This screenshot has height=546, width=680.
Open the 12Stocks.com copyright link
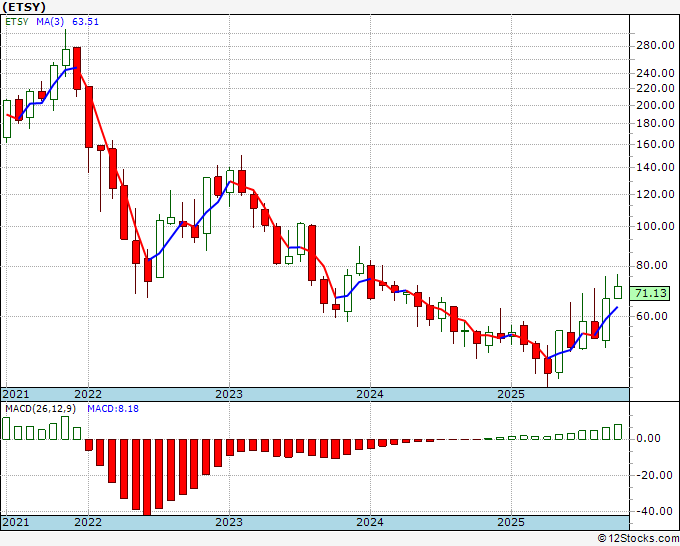pos(638,539)
